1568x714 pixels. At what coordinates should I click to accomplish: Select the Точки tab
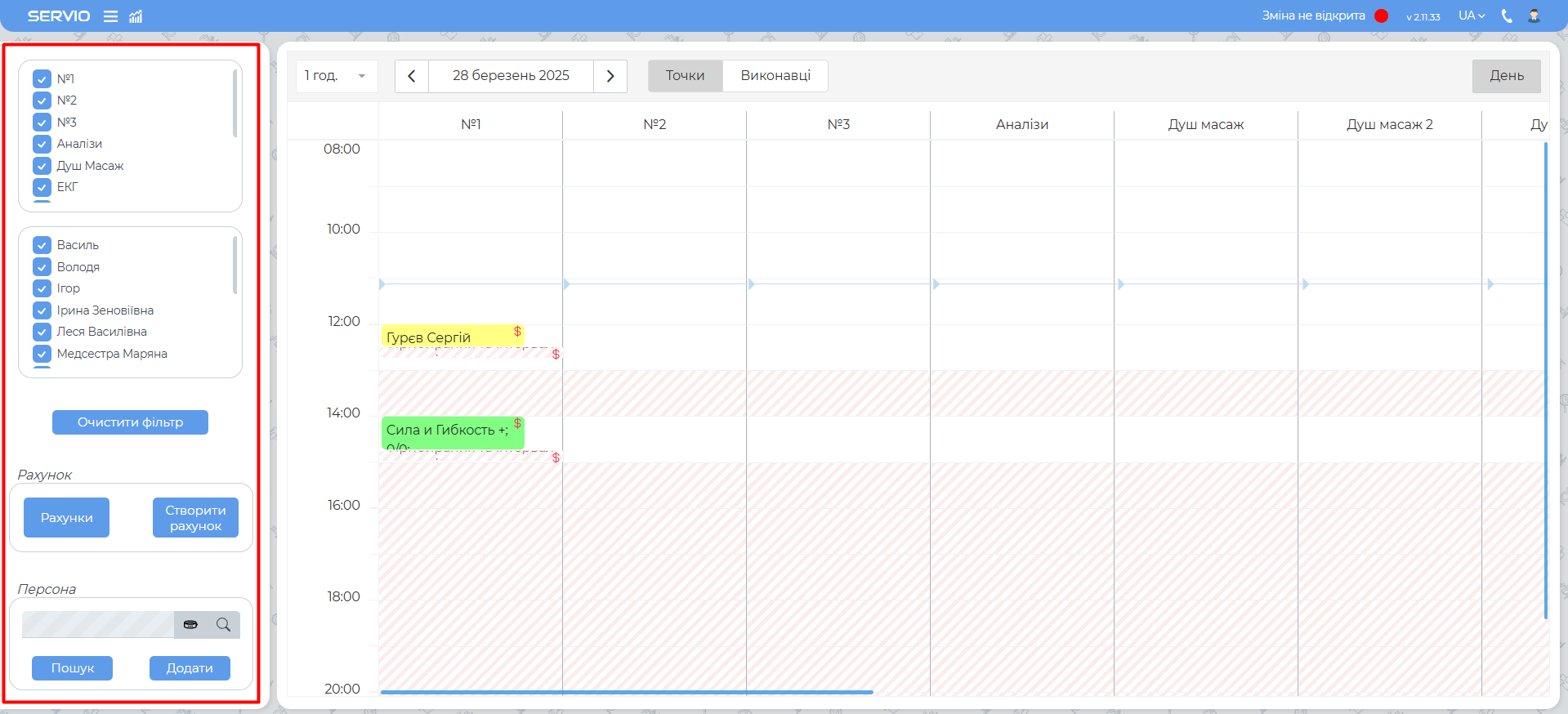point(685,76)
